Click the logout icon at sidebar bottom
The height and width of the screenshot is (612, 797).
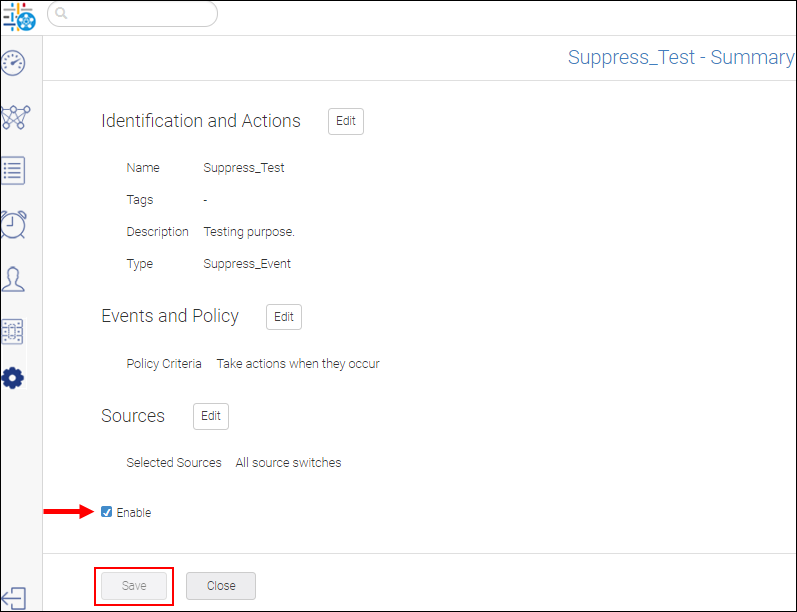14,597
